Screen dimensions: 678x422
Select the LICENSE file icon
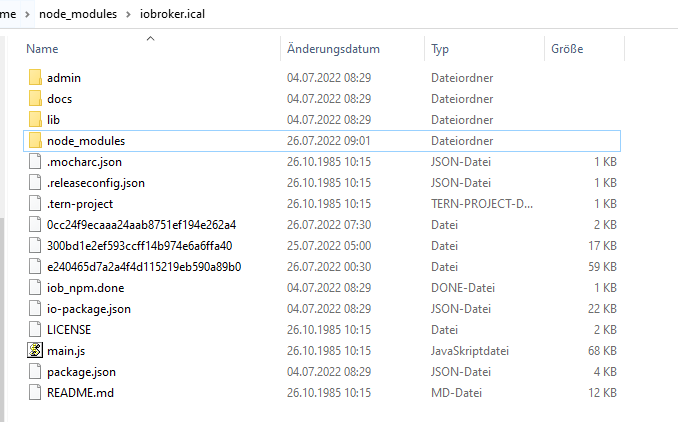pyautogui.click(x=35, y=330)
